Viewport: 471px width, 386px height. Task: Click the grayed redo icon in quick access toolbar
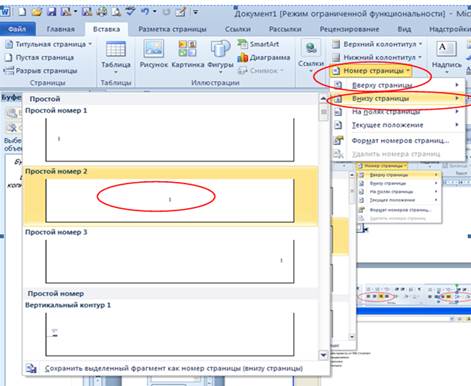click(166, 12)
